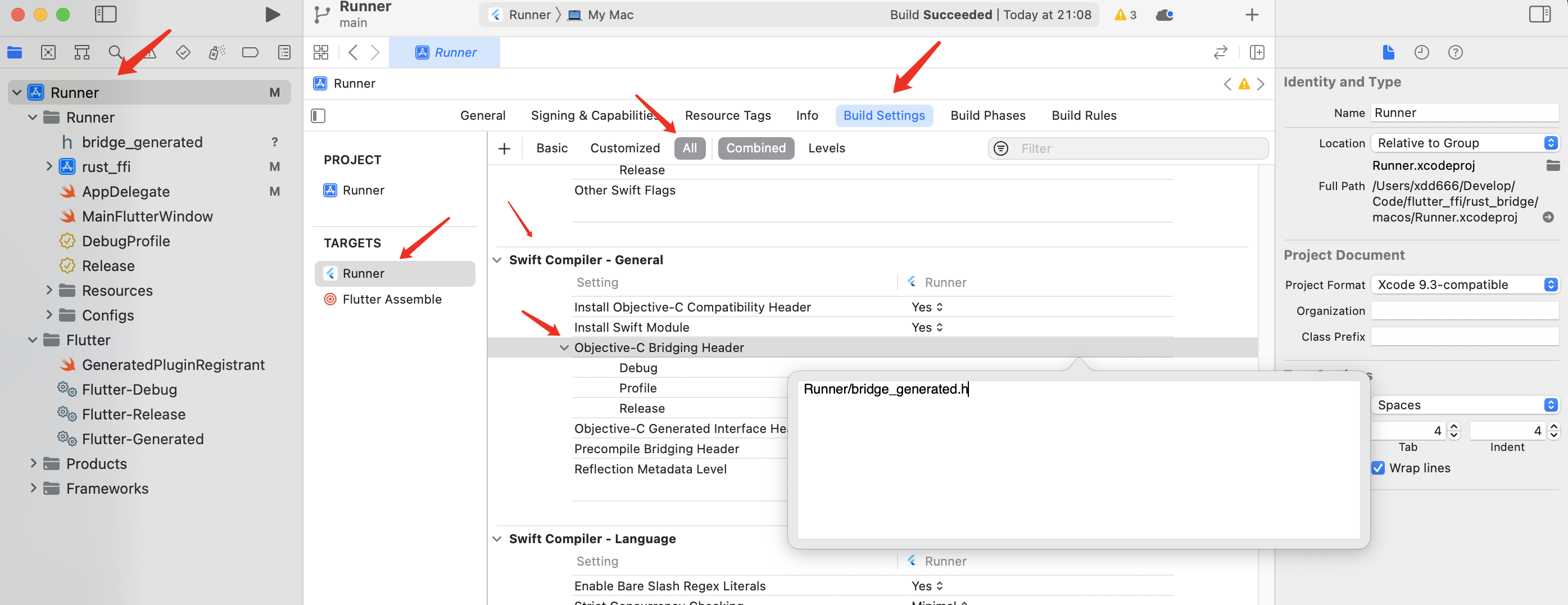The image size is (1568, 605).
Task: Expand the Configs folder
Action: pyautogui.click(x=49, y=315)
